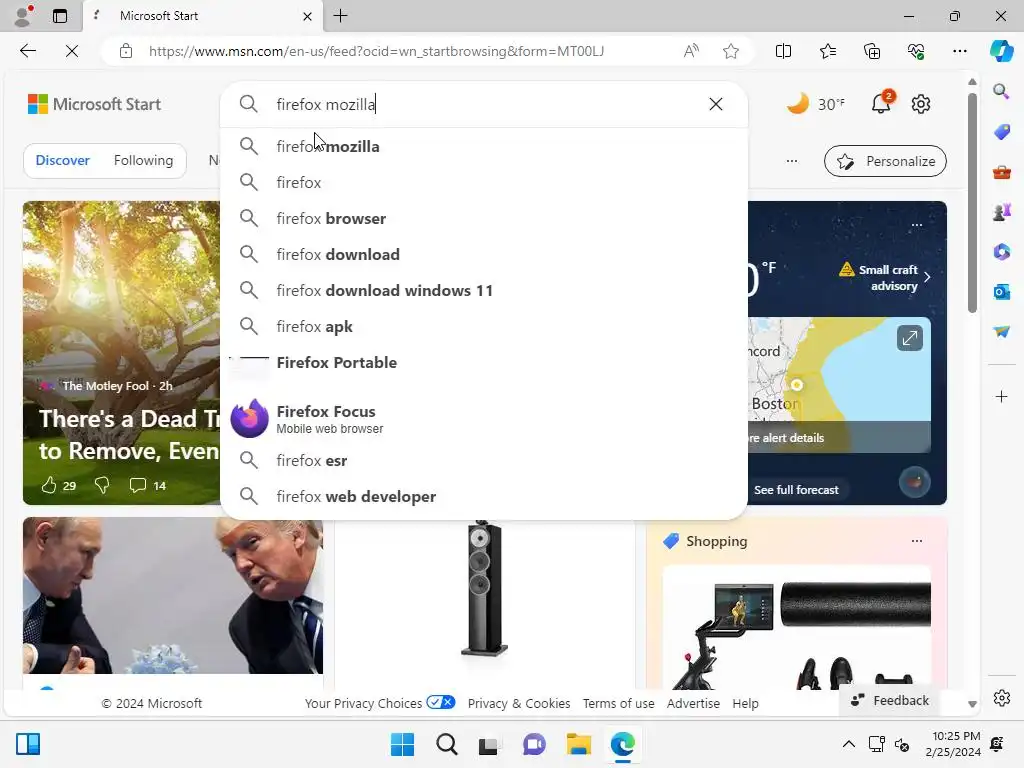Choose suggestion firefox apk

(484, 326)
